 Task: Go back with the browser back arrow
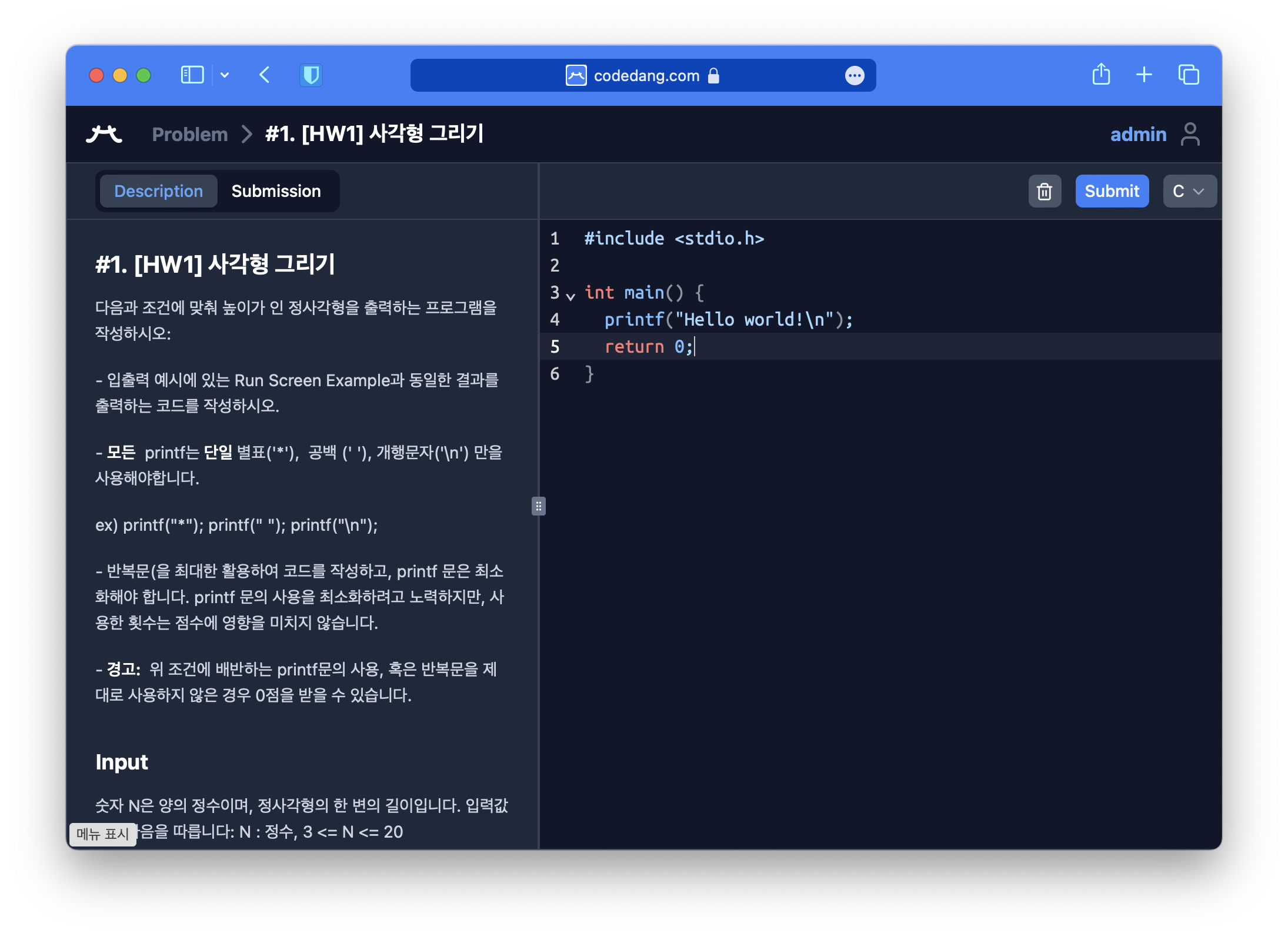[x=265, y=75]
